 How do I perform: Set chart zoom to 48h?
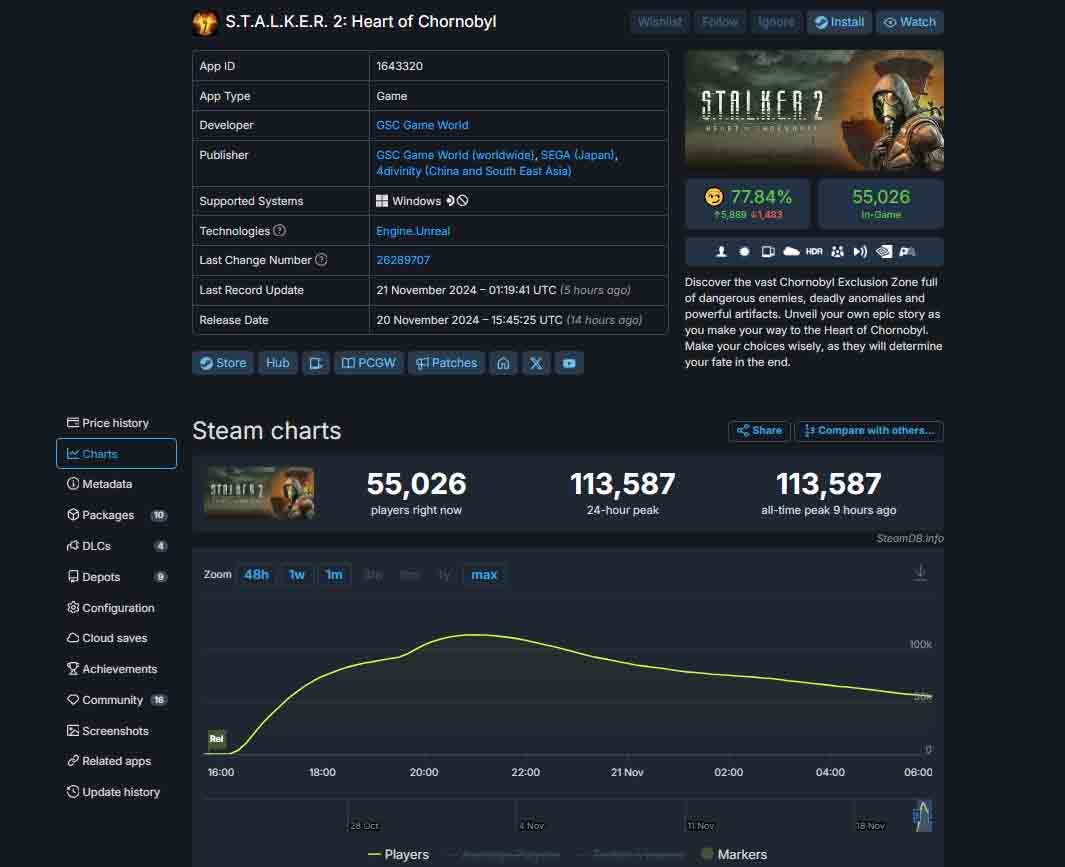(256, 574)
